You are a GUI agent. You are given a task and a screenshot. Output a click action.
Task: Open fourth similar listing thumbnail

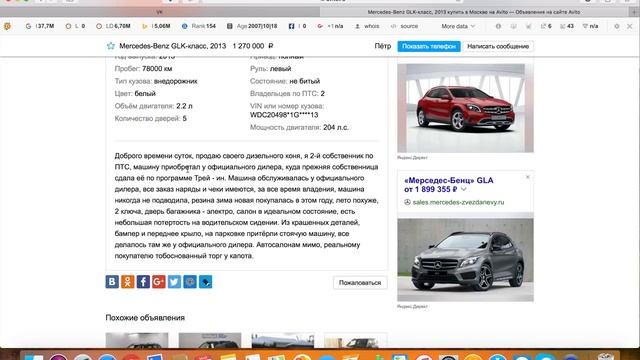point(356,340)
